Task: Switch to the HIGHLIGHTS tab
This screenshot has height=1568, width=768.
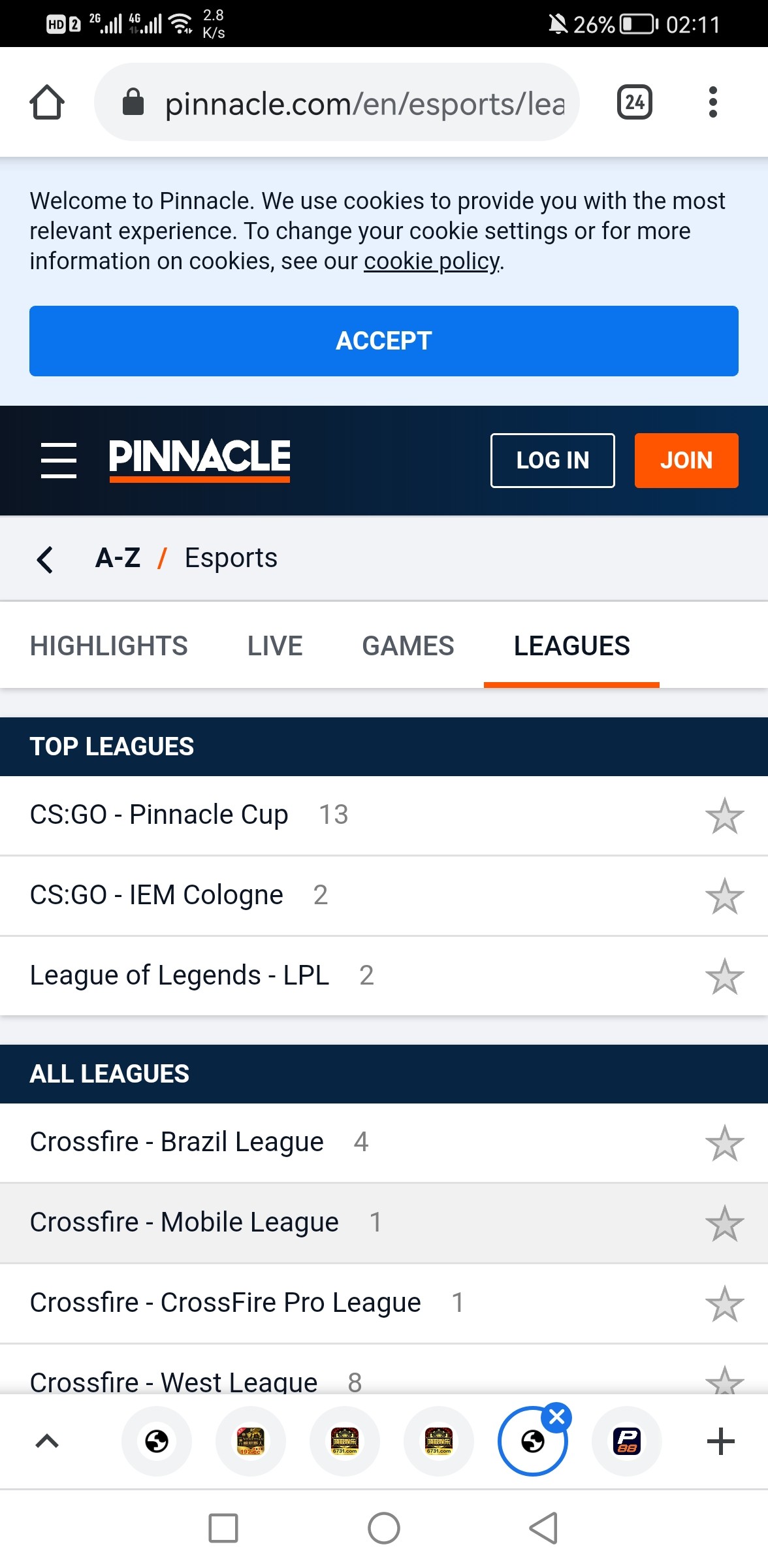Action: tap(109, 646)
